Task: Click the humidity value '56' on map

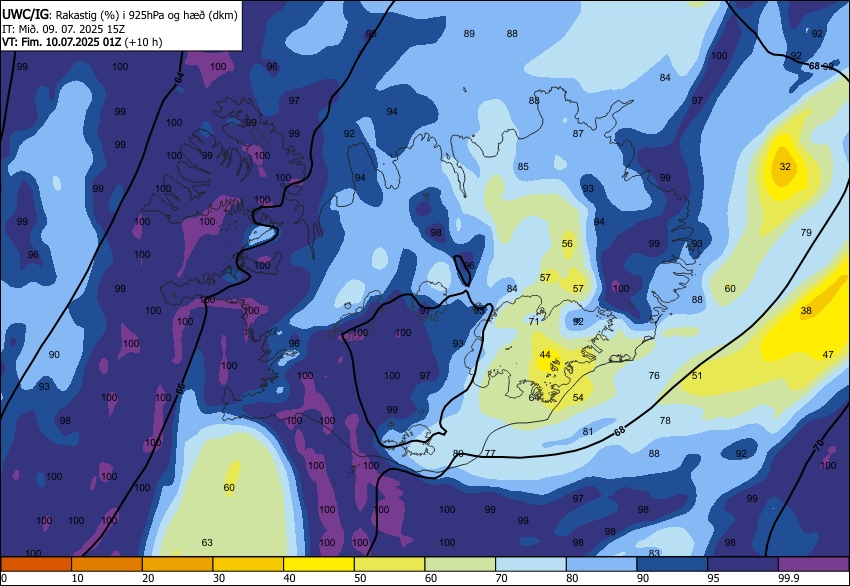Action: 567,243
